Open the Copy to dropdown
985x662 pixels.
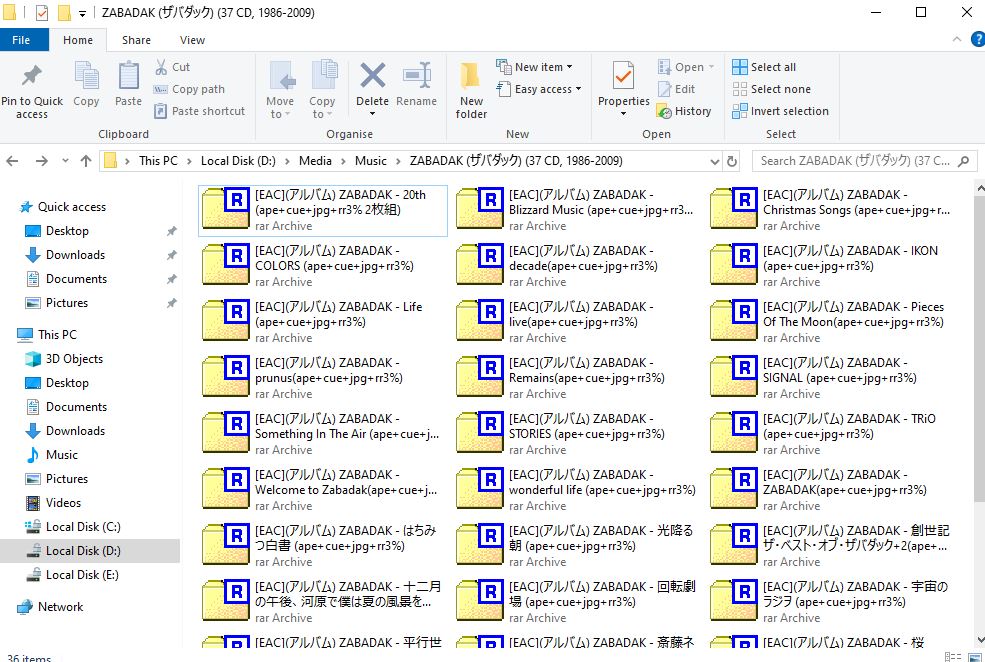click(x=322, y=107)
